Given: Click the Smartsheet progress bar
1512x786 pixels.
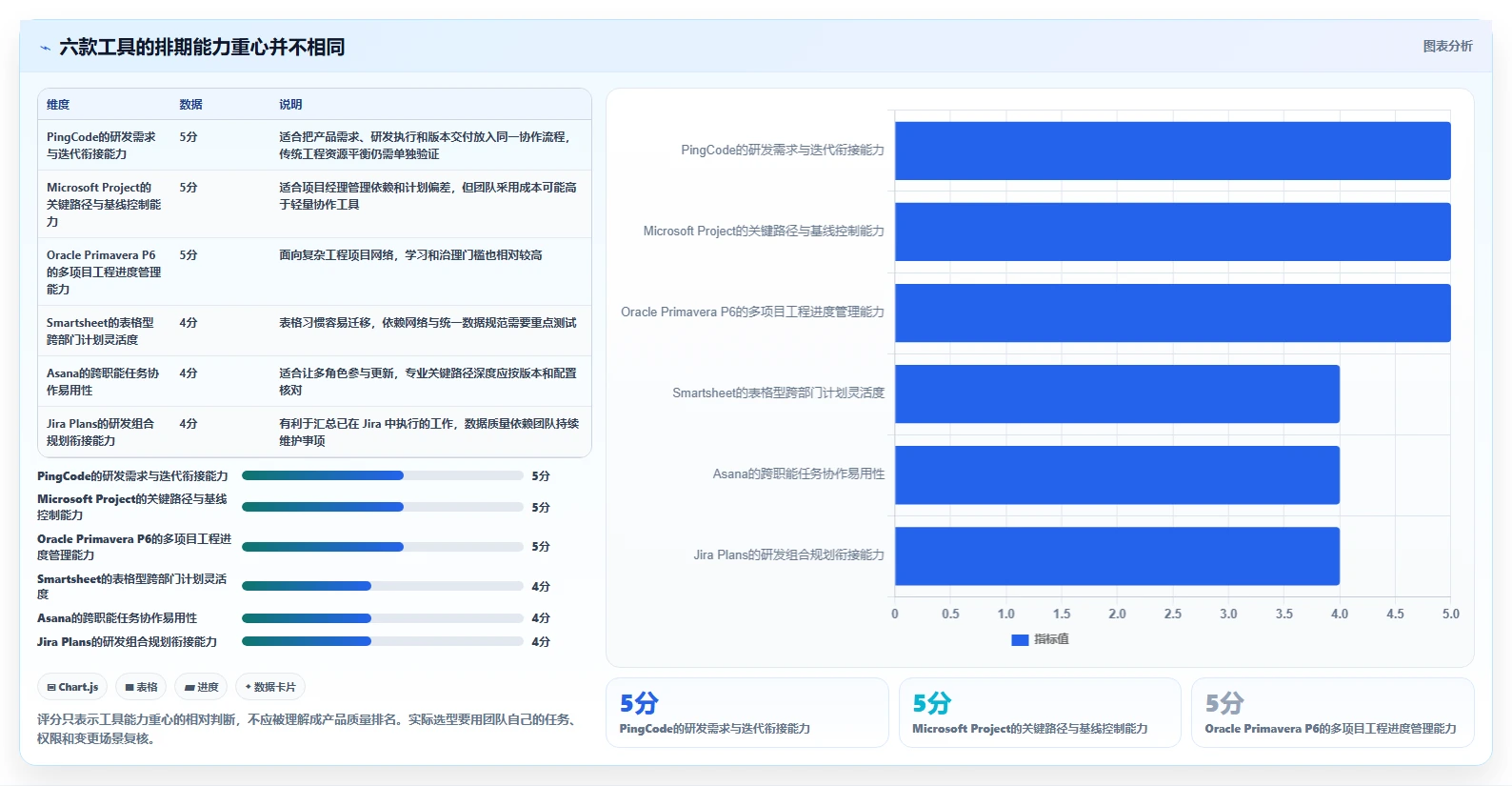Looking at the screenshot, I should tap(383, 586).
